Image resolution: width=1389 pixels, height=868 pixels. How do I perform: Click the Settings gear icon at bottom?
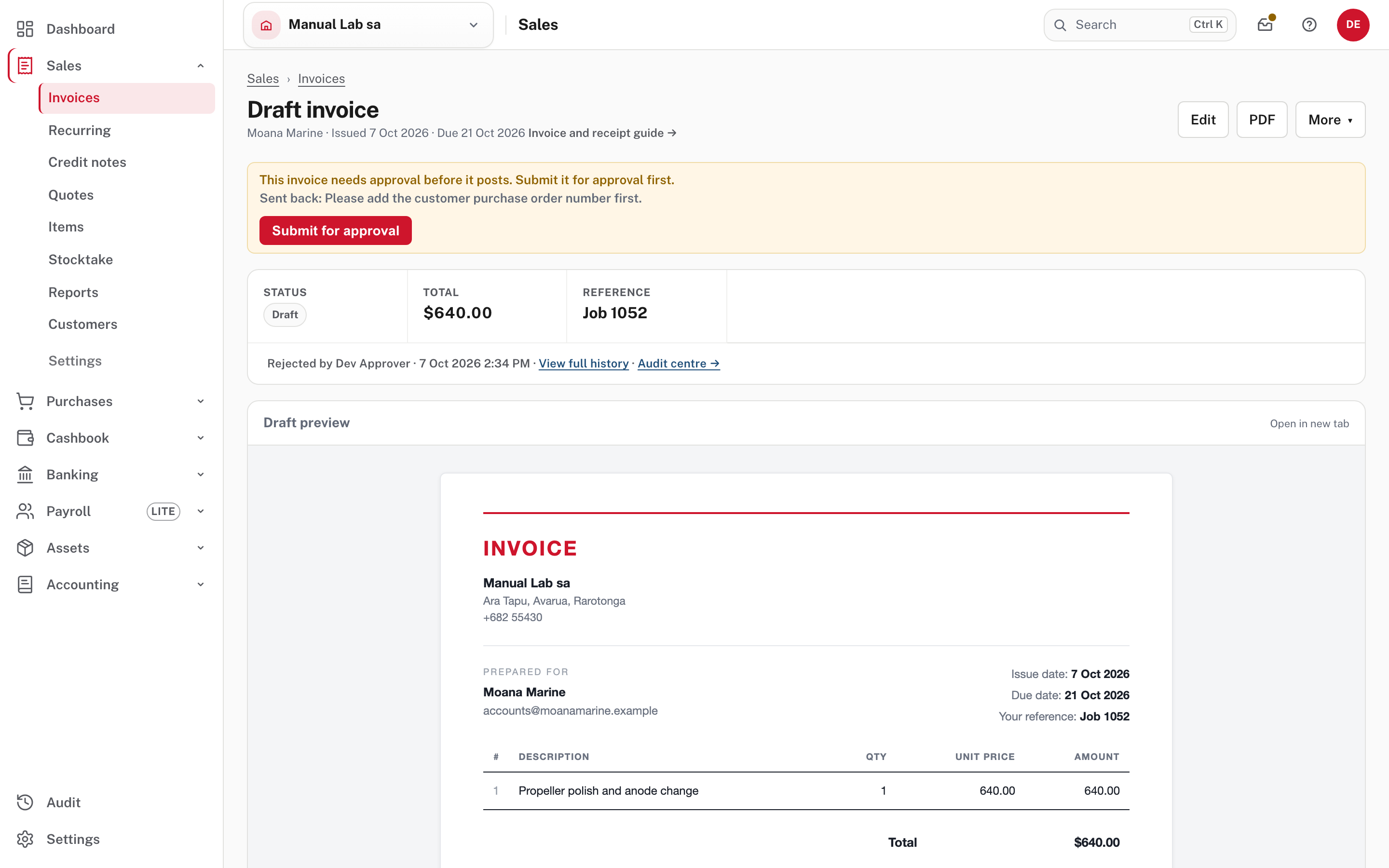[25, 839]
